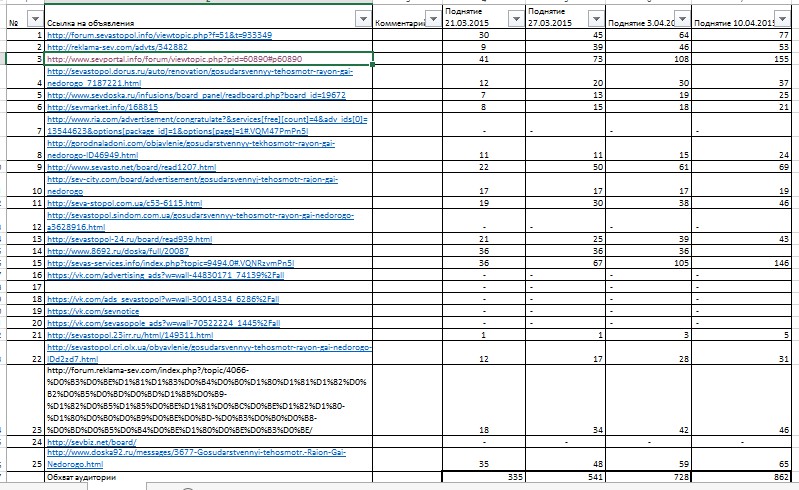Viewport: 799px width, 490px height.
Task: Open sevasto.net board read1207 link
Action: (131, 167)
